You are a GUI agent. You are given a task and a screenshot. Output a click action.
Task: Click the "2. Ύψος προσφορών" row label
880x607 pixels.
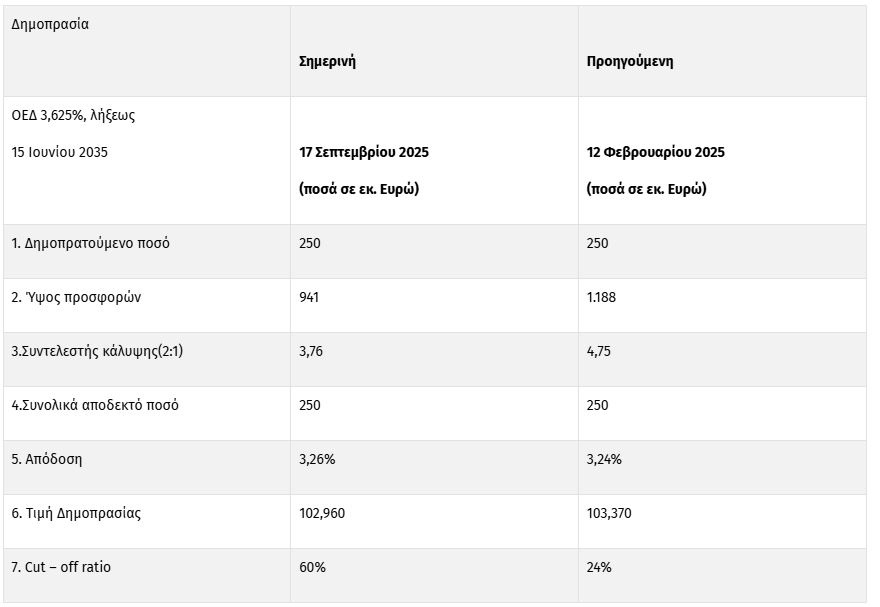(x=75, y=297)
